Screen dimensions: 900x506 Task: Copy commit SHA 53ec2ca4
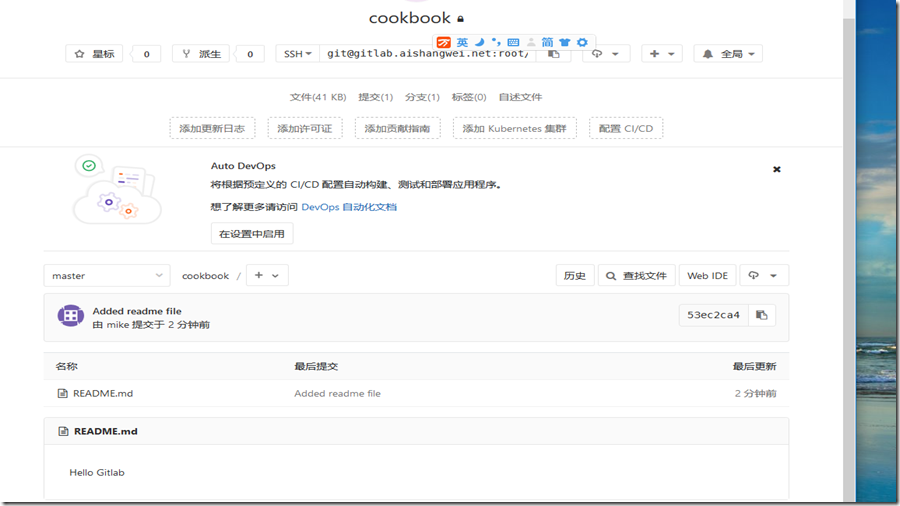761,315
